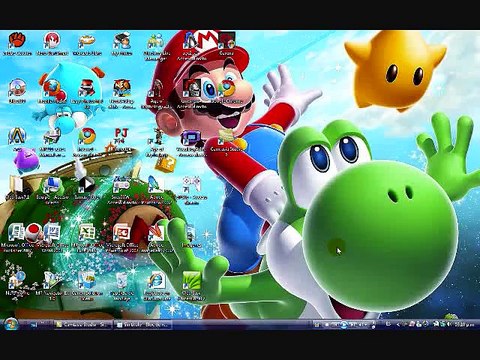Launch Microsoft Office Excel from the desktop

coord(87,232)
